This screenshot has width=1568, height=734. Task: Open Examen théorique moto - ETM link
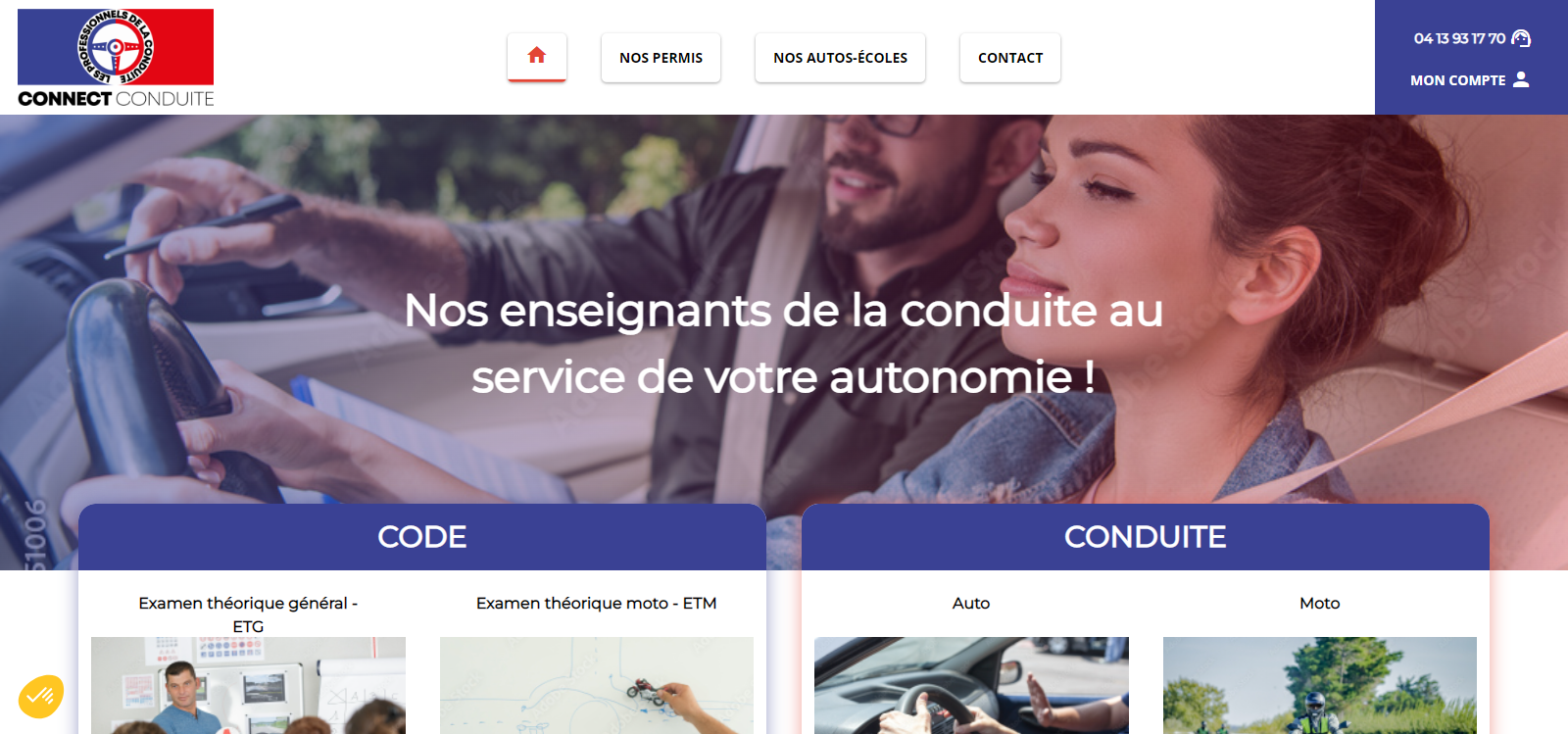[597, 603]
